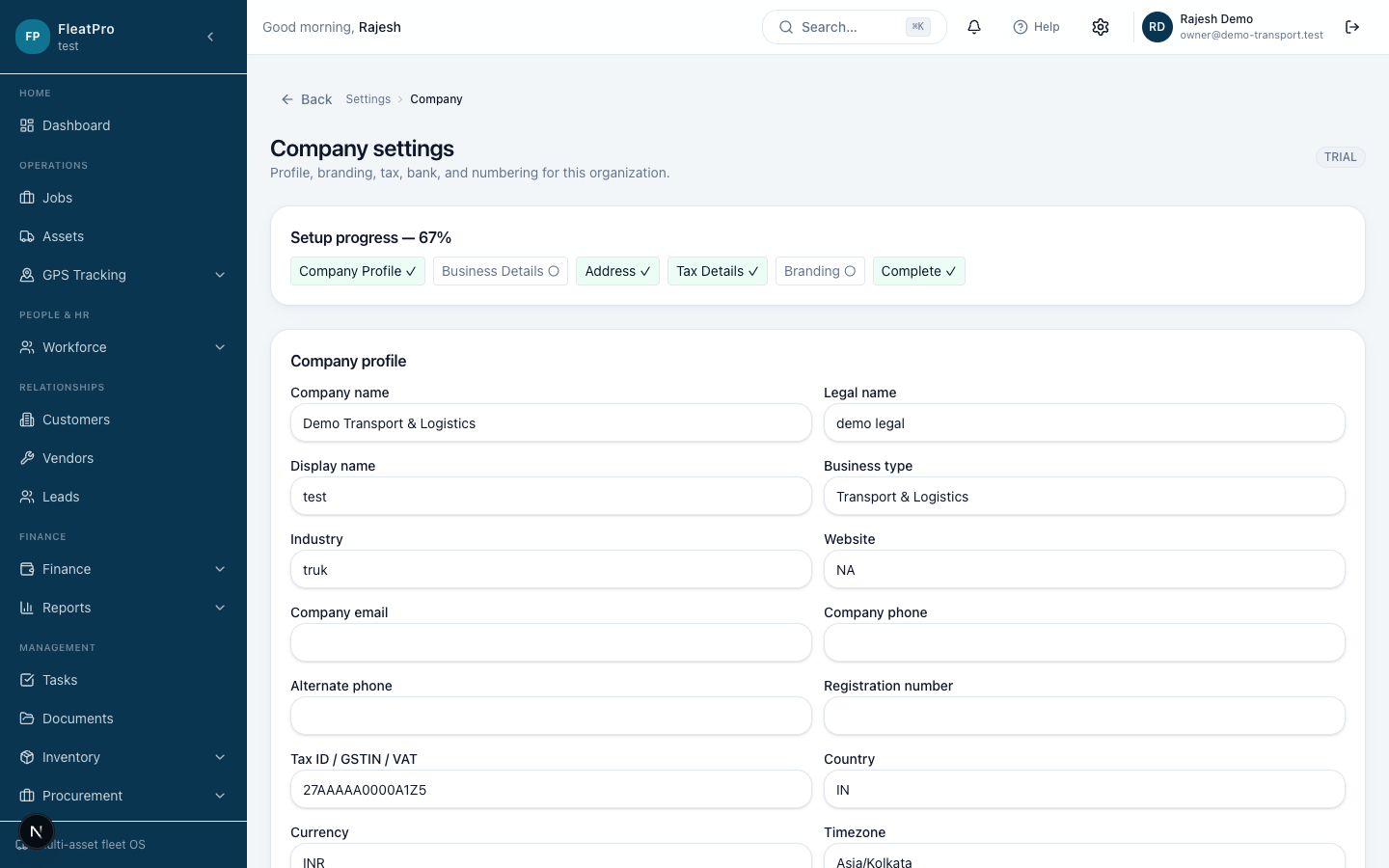Select the Address progress chip
Image resolution: width=1389 pixels, height=868 pixels.
[617, 271]
